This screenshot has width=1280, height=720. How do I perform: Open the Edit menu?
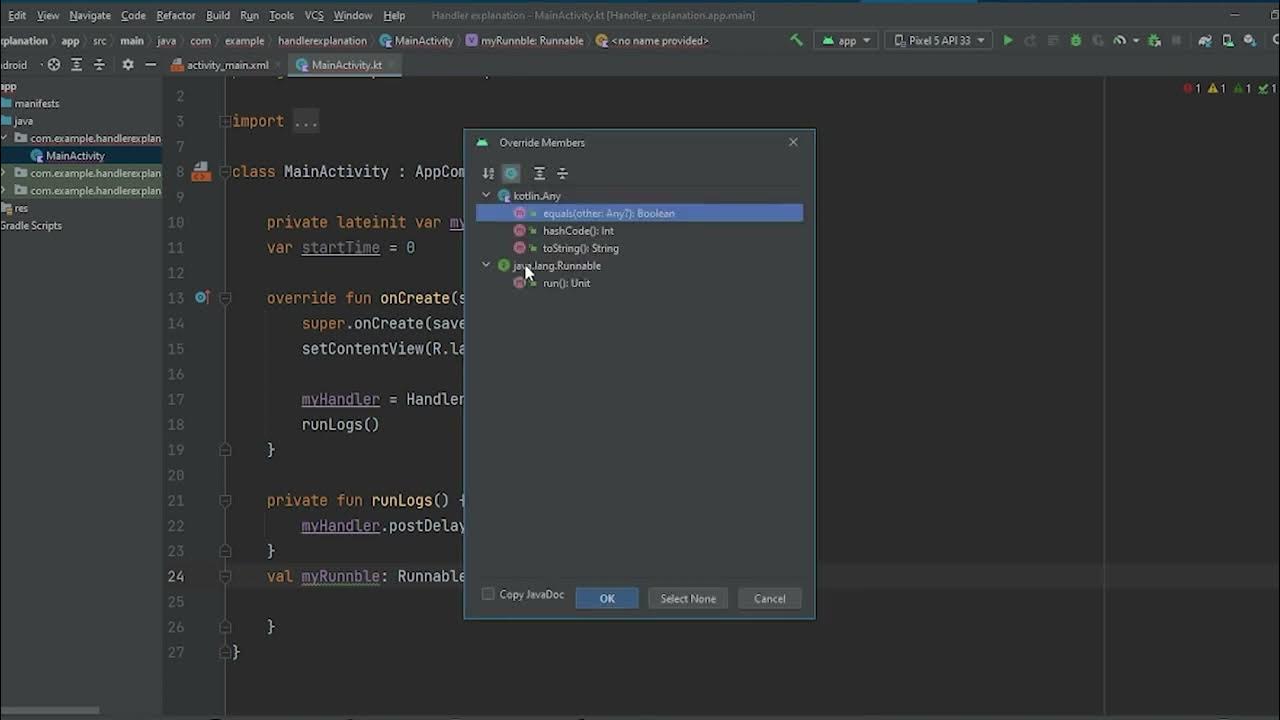[17, 15]
